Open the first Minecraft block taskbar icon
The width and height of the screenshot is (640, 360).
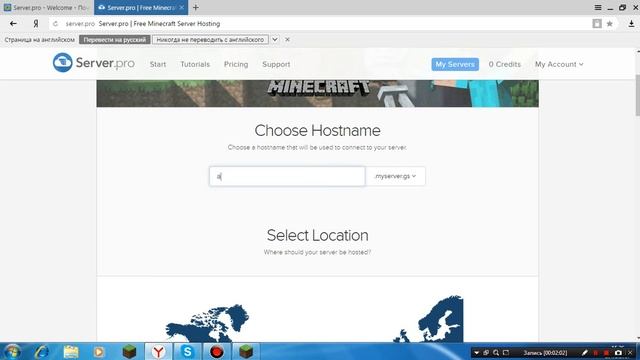pyautogui.click(x=129, y=352)
